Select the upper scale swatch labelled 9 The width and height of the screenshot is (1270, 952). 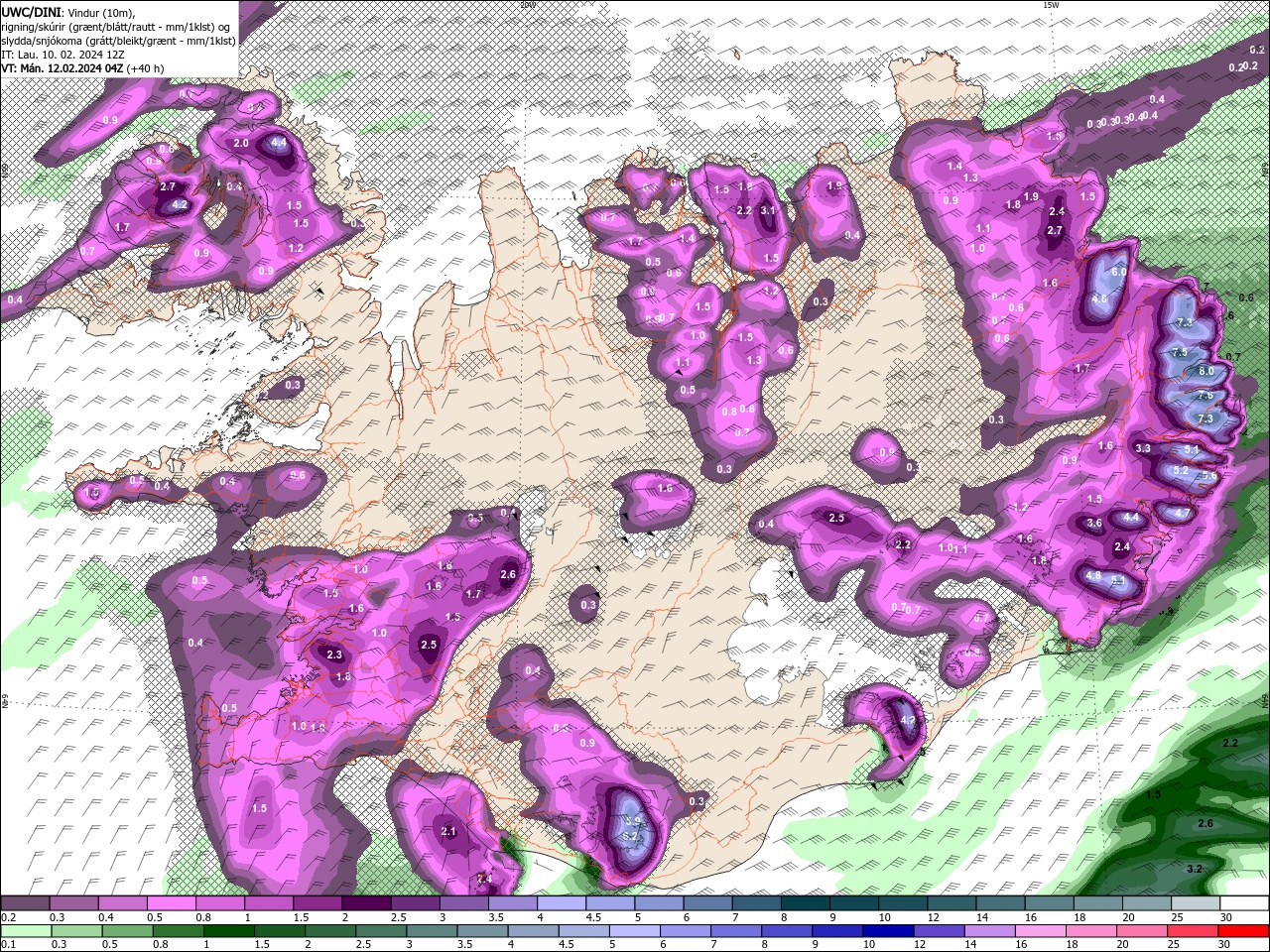pos(854,902)
